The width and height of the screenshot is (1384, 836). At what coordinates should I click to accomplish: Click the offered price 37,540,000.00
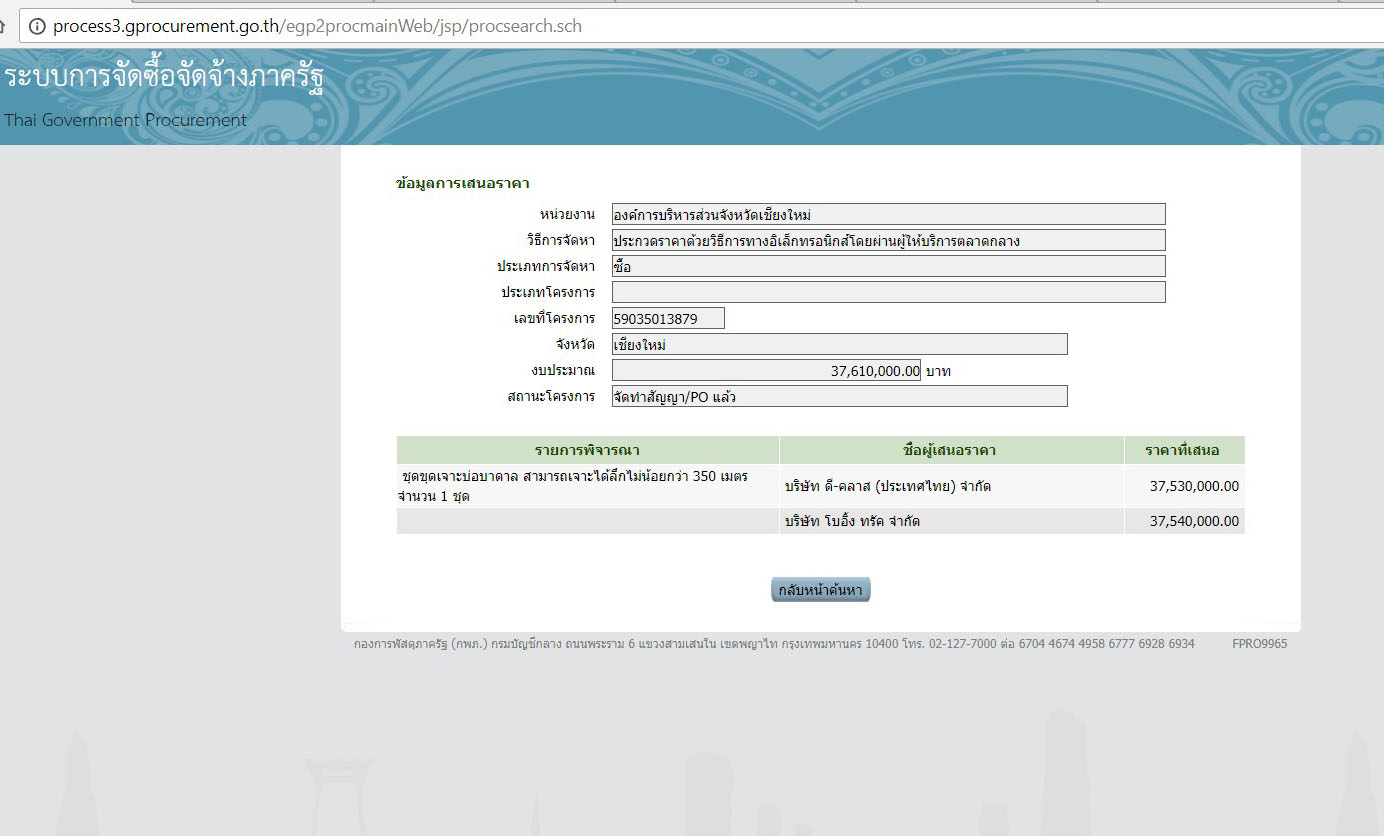[x=1194, y=521]
